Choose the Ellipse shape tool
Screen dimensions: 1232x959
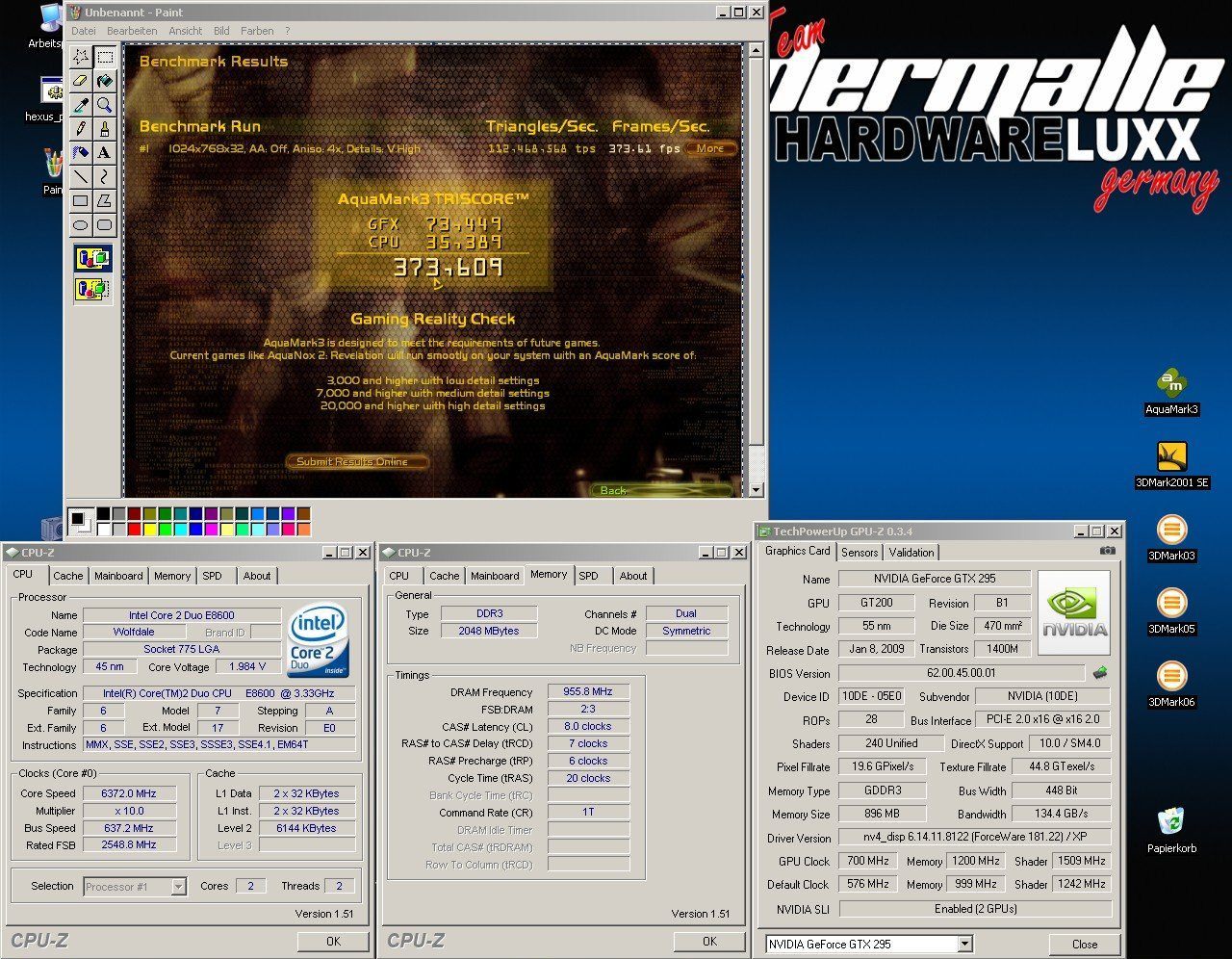[x=81, y=225]
